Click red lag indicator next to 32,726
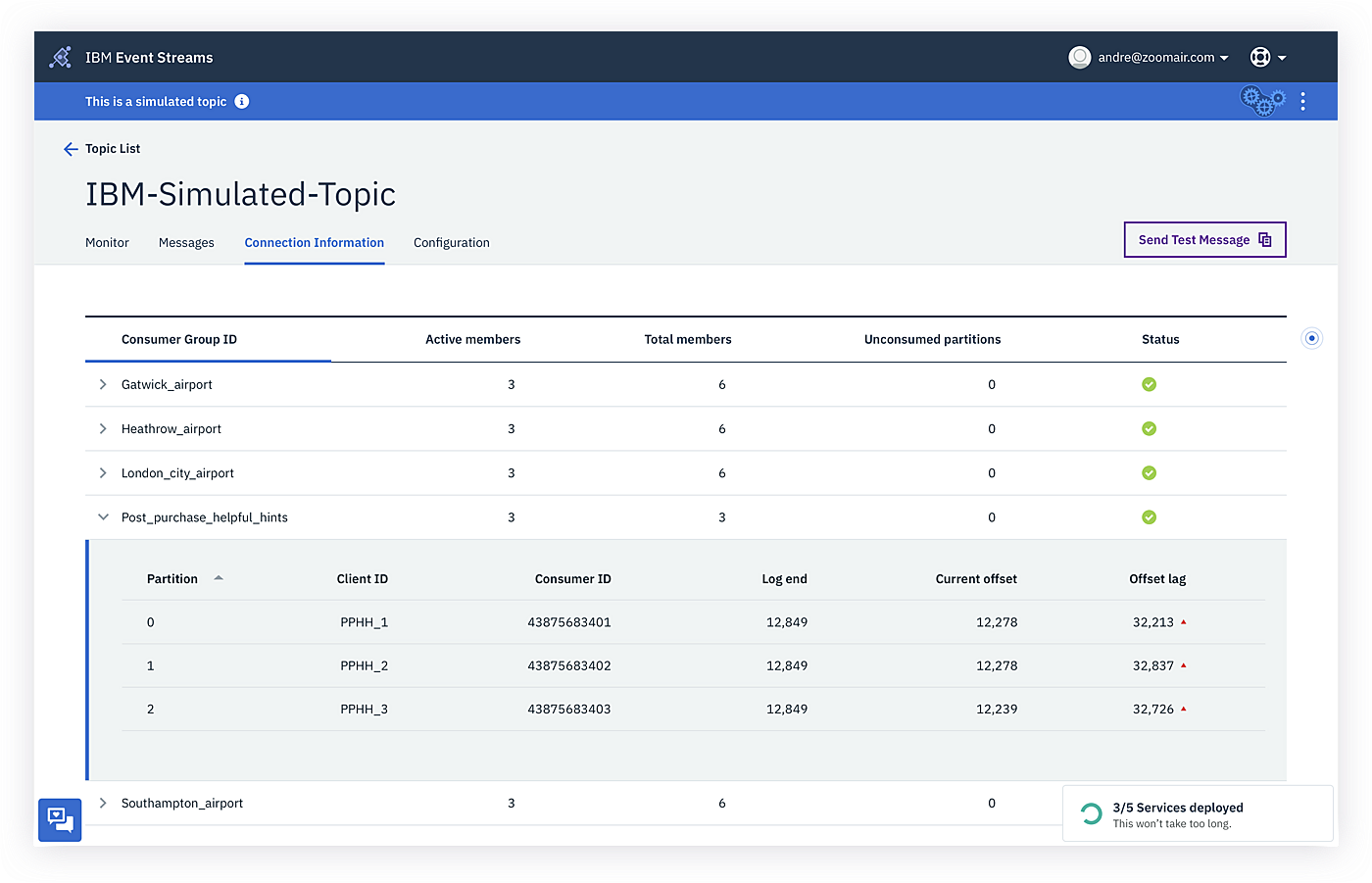 pos(1184,708)
